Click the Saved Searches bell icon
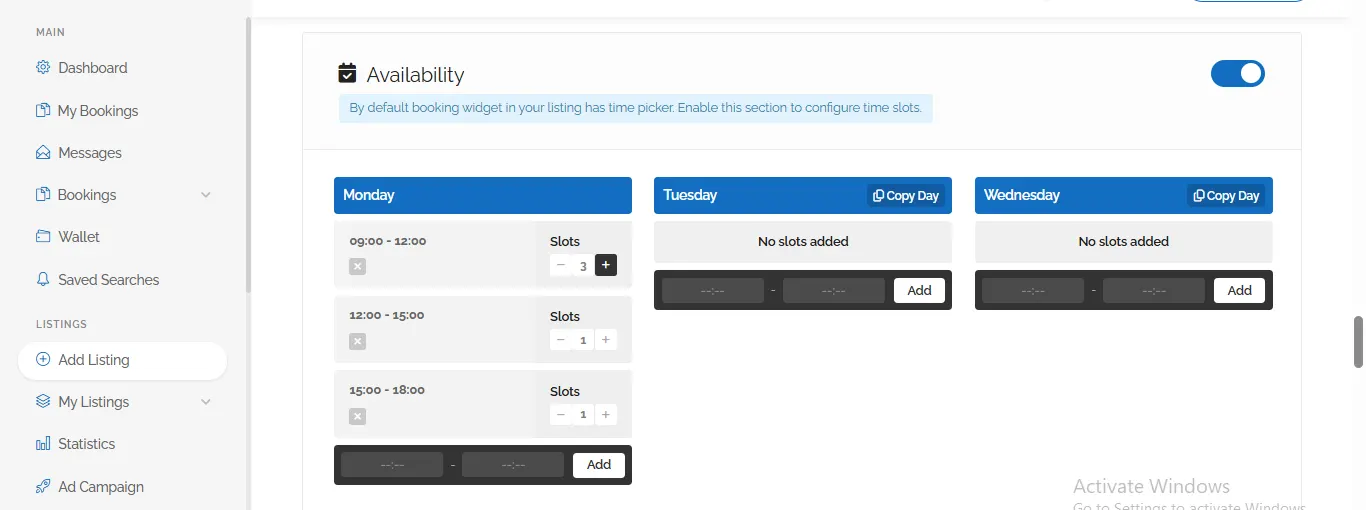 point(43,280)
